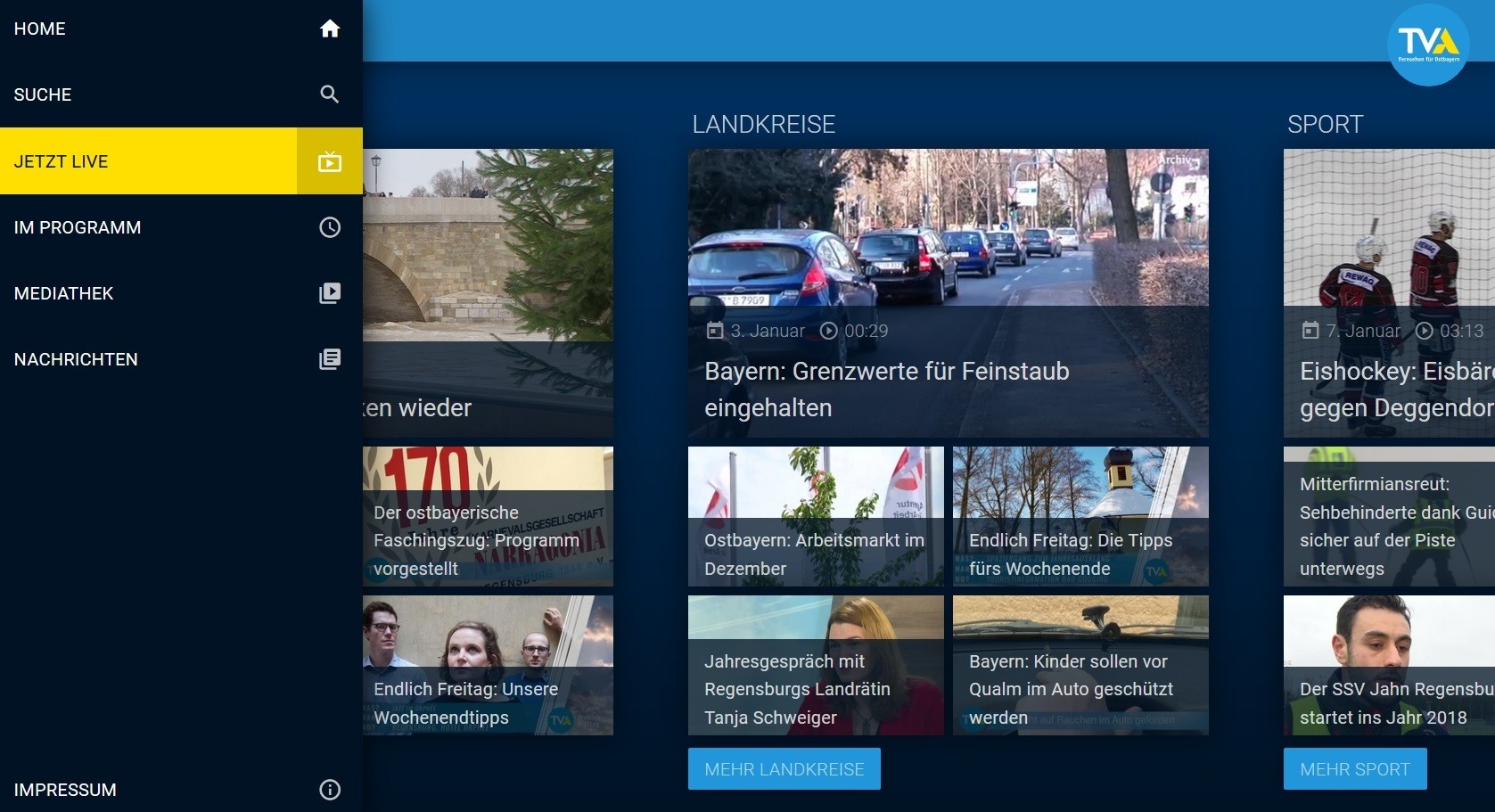Click the TVA logo
This screenshot has height=812, width=1495.
point(1427,45)
